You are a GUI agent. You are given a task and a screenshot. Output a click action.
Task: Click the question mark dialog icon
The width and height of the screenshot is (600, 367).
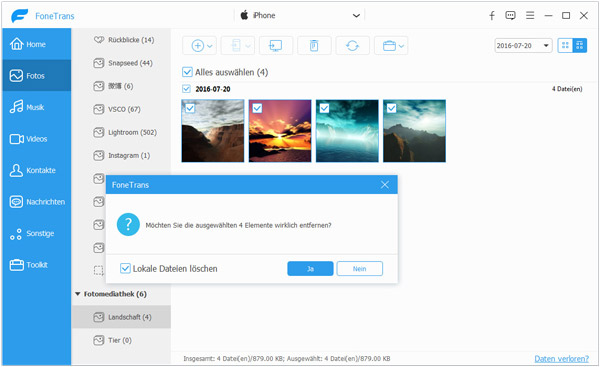coord(128,224)
